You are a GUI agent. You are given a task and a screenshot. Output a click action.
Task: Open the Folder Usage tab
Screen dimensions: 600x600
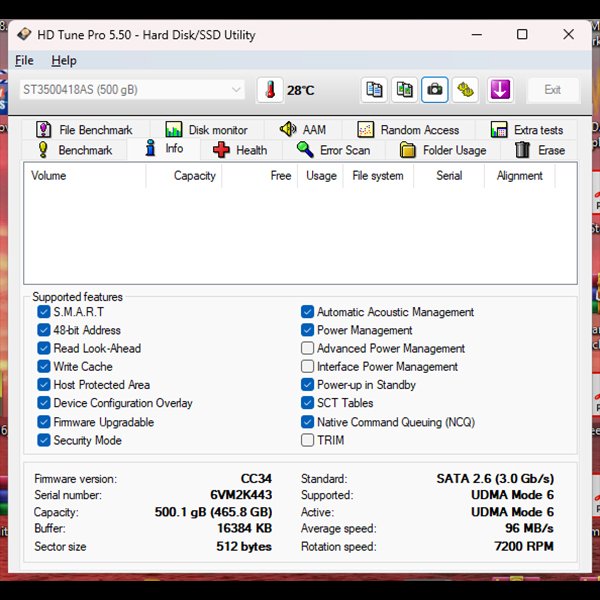[x=443, y=150]
